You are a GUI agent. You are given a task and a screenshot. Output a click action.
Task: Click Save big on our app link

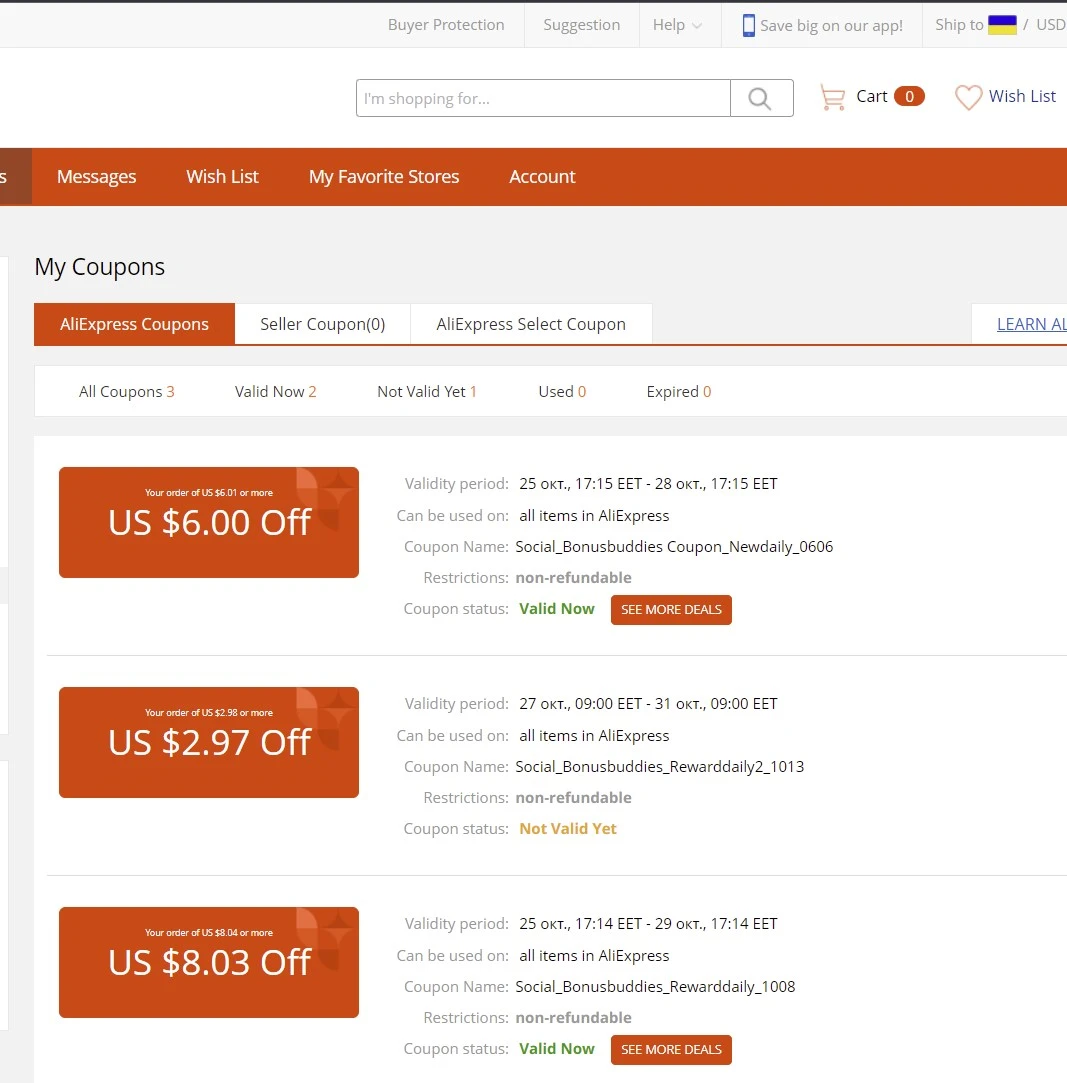coord(832,26)
